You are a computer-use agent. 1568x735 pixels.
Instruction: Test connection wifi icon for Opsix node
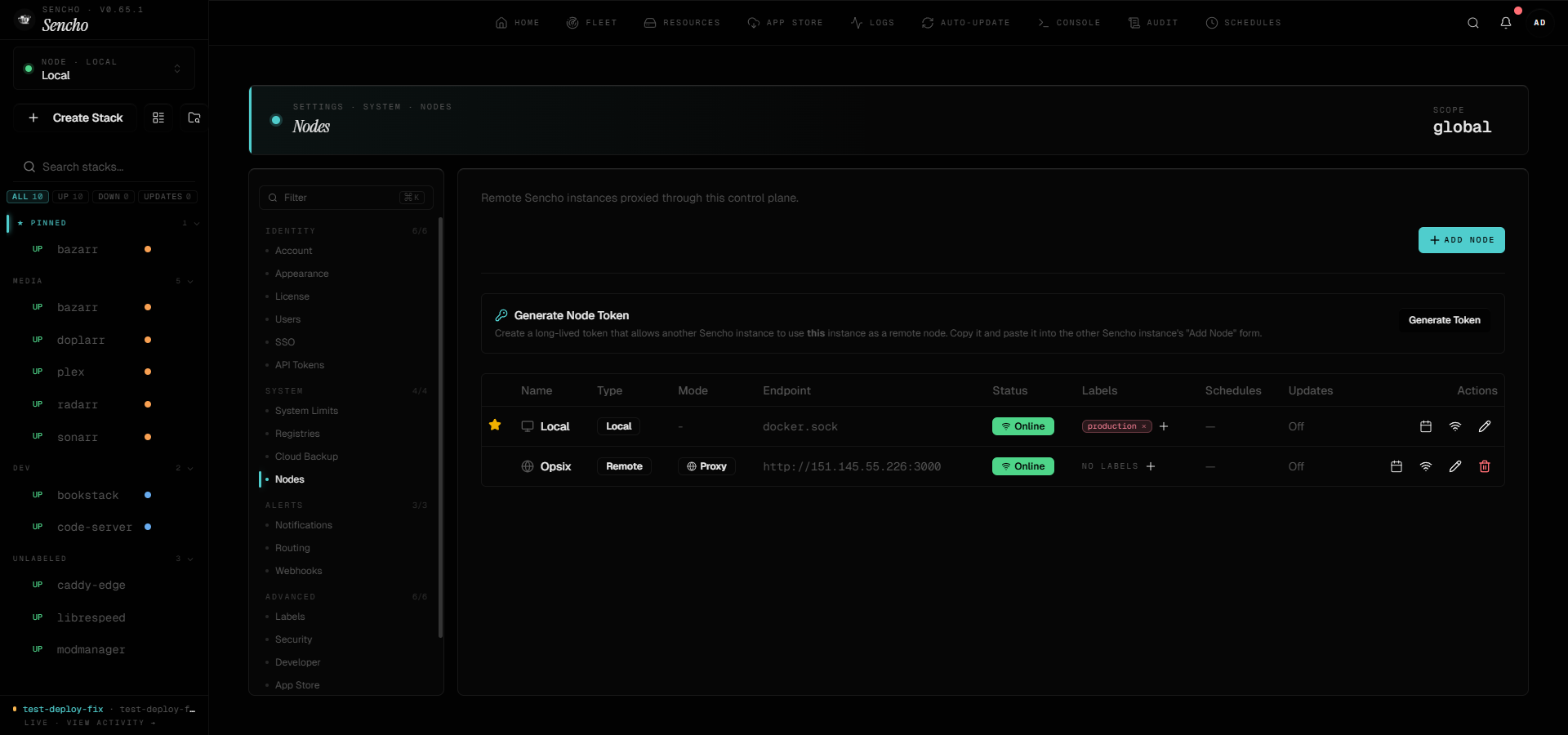pos(1426,466)
